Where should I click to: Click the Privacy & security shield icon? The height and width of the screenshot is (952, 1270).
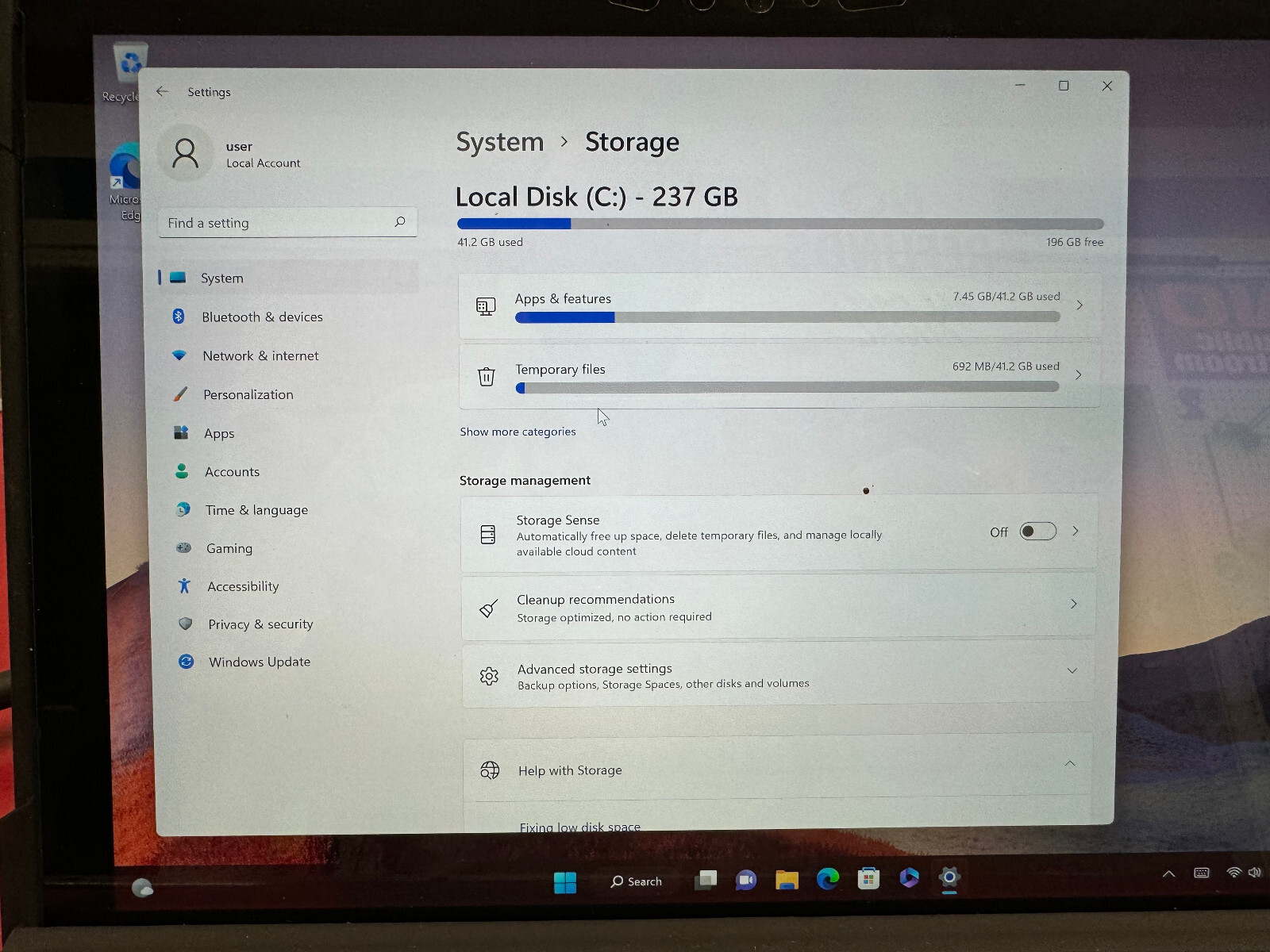[x=185, y=624]
